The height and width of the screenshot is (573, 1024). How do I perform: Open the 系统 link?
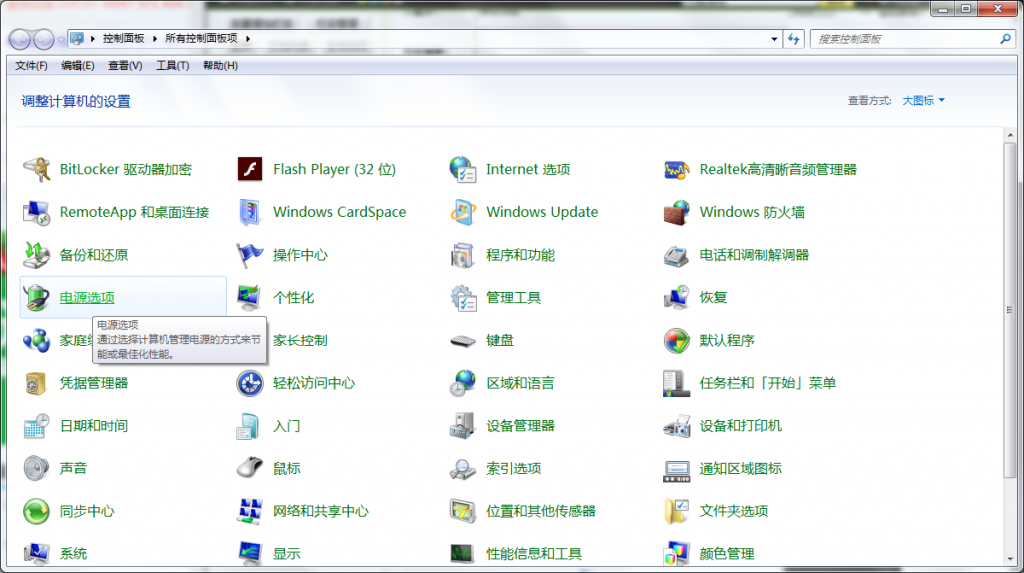[x=73, y=554]
